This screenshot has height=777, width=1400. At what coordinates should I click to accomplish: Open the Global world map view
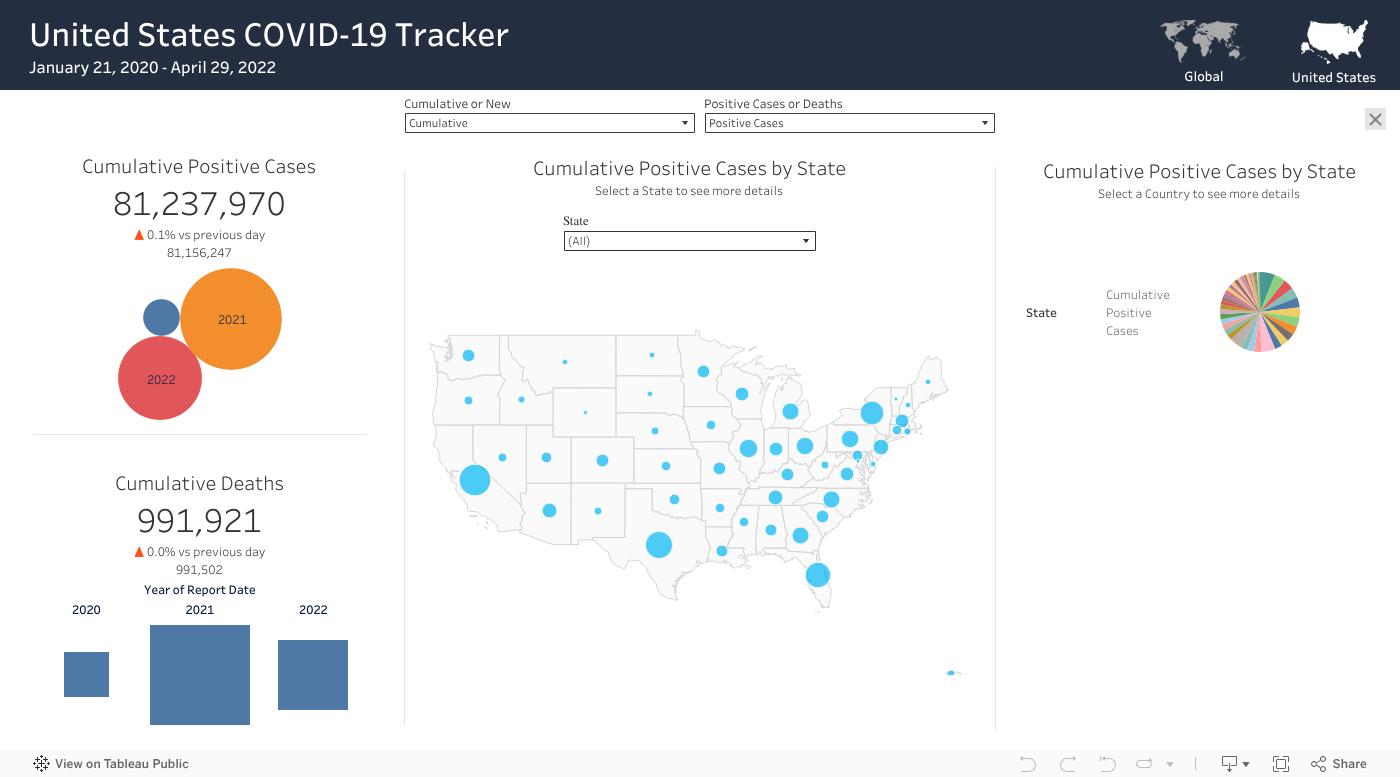click(1203, 43)
